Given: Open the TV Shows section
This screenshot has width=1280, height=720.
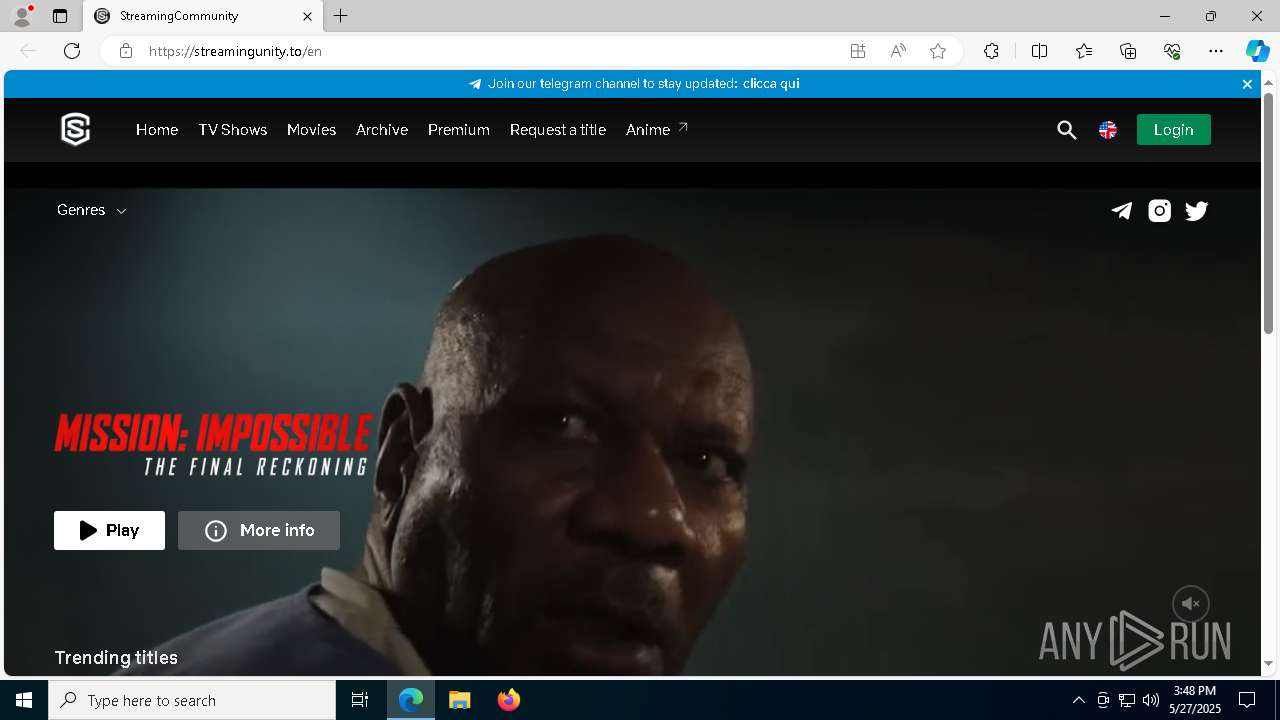Looking at the screenshot, I should [x=233, y=130].
